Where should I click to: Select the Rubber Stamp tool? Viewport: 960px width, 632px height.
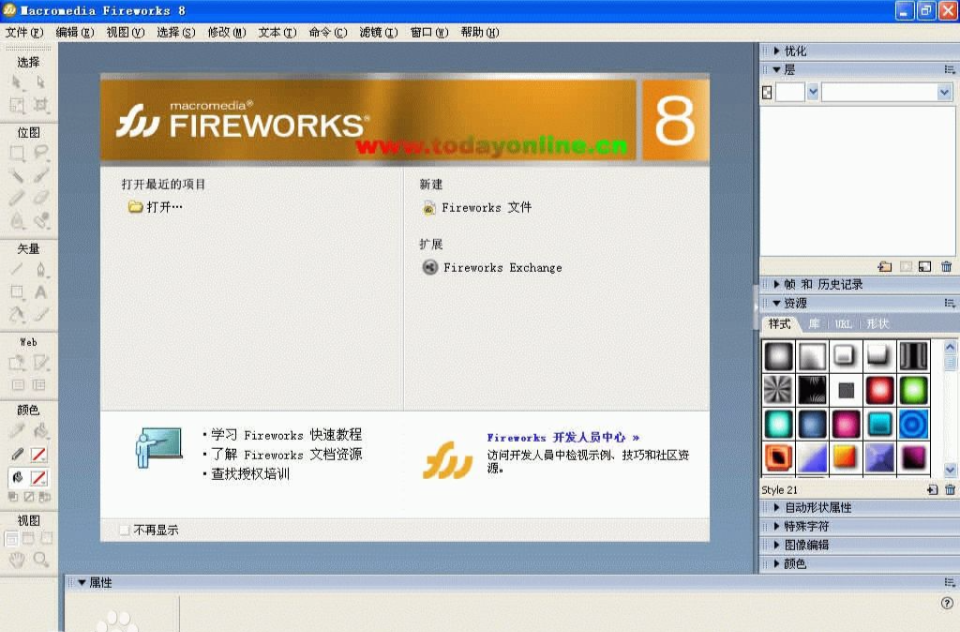click(41, 220)
